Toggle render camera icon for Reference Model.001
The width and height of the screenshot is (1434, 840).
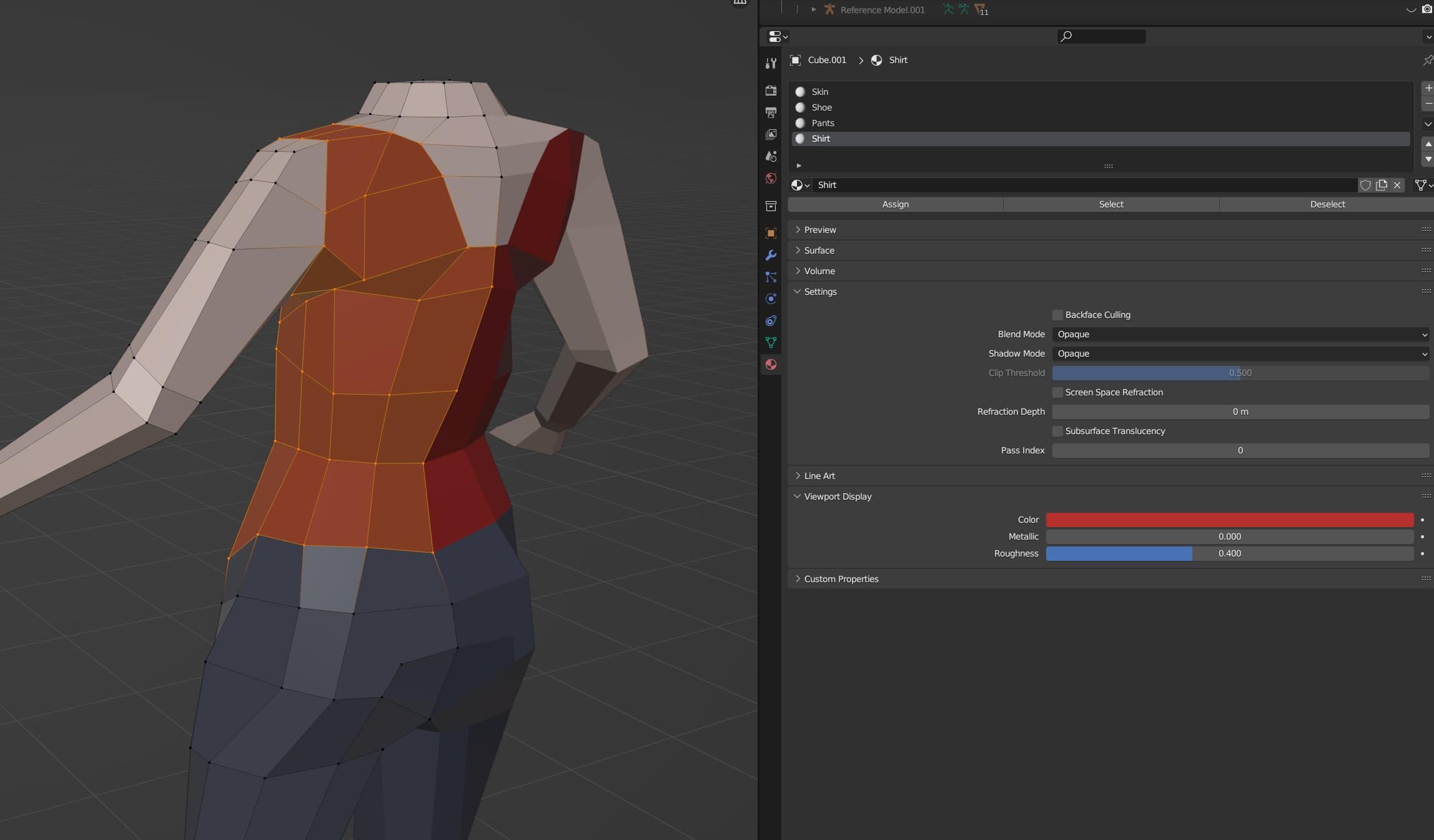[1427, 9]
